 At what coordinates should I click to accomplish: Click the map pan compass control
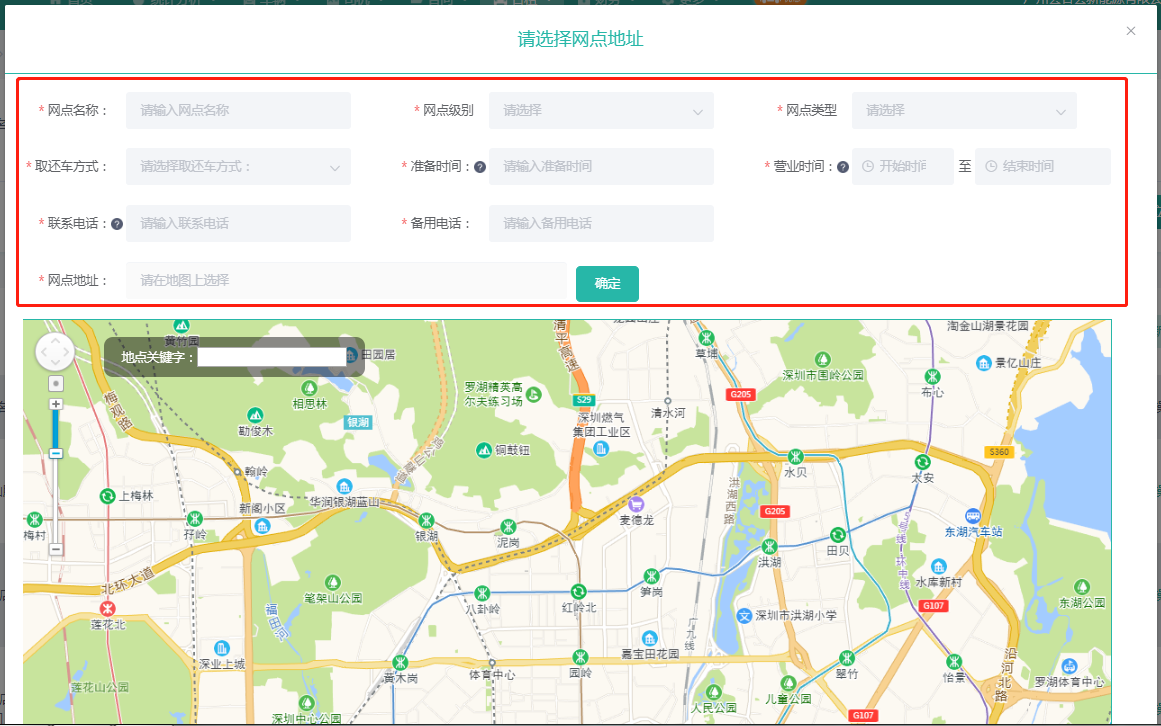[55, 352]
